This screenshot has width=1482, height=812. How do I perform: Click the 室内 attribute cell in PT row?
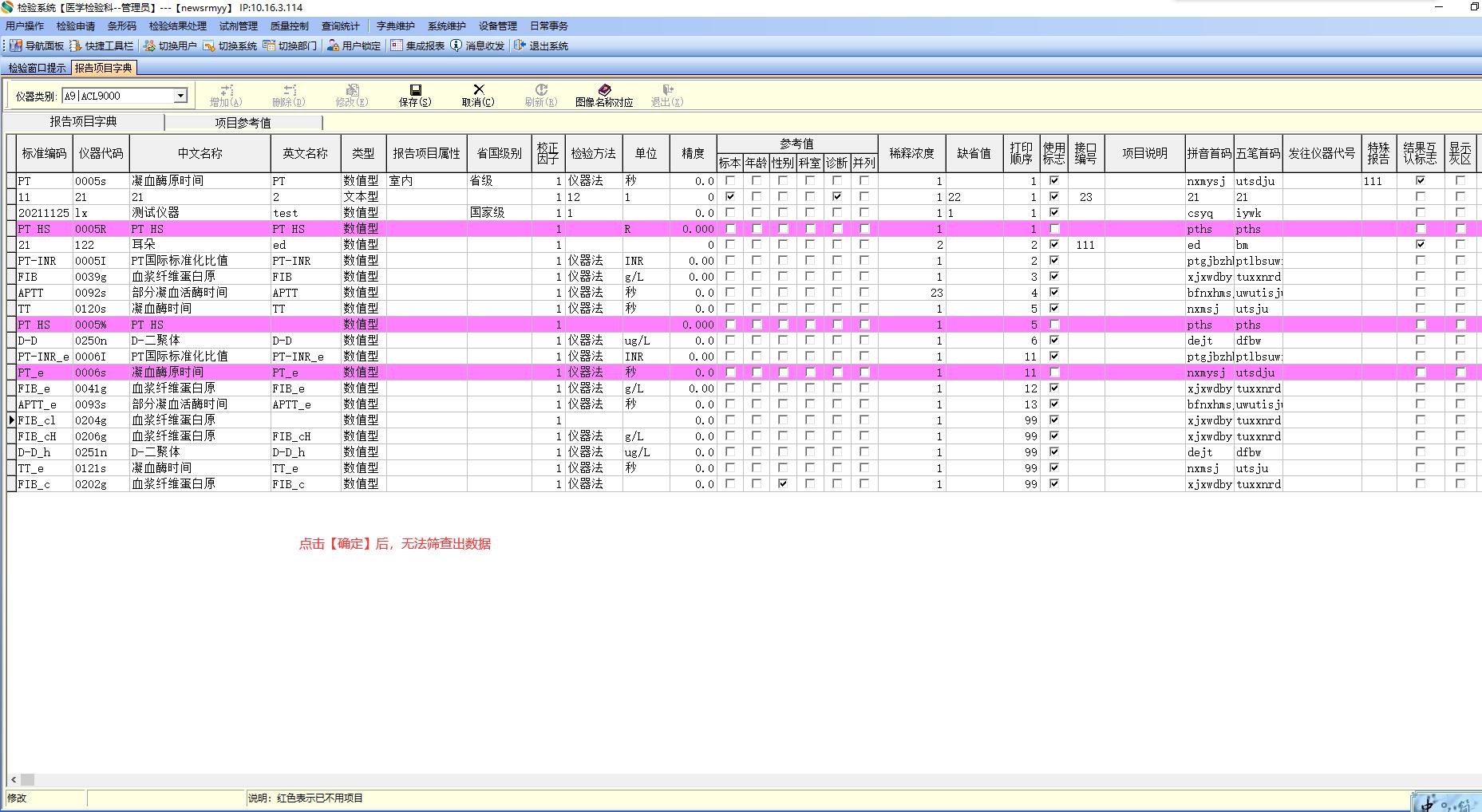pos(427,181)
